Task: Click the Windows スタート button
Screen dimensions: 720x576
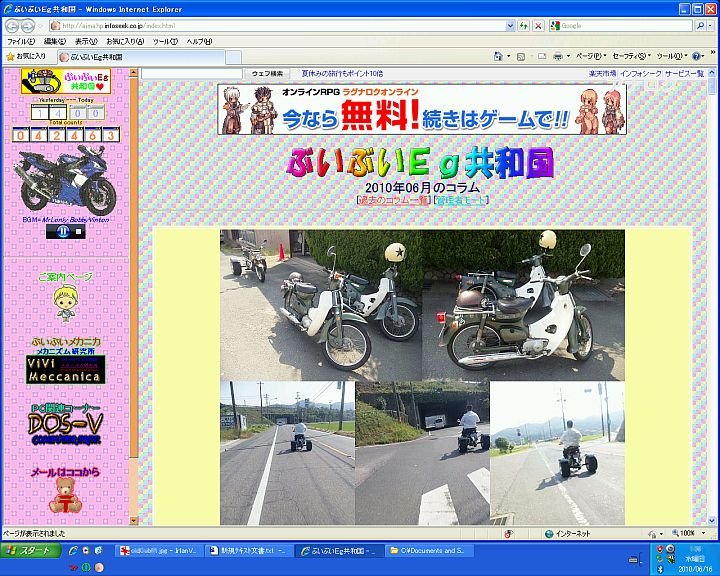Action: tap(31, 550)
